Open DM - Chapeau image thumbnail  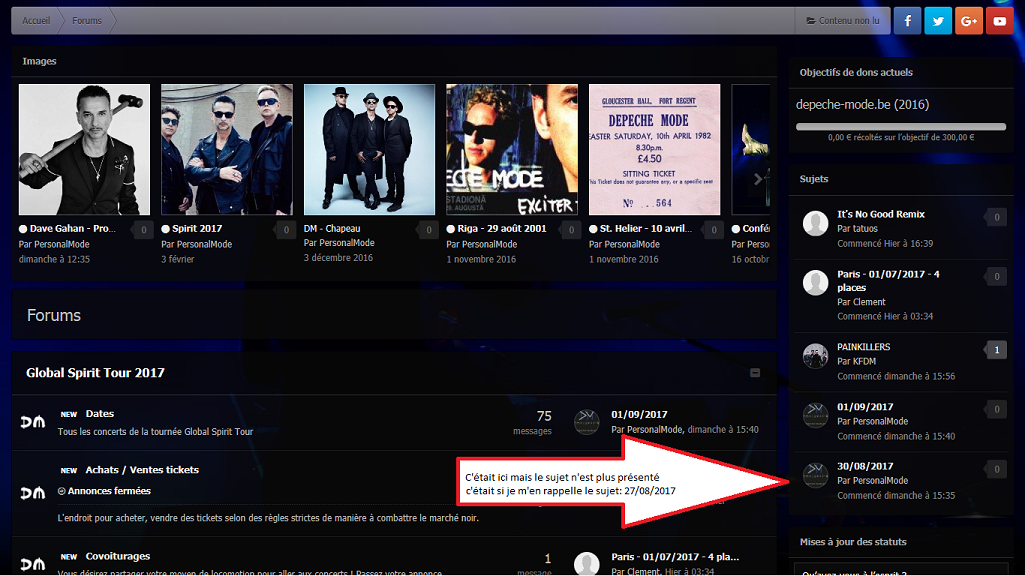369,149
